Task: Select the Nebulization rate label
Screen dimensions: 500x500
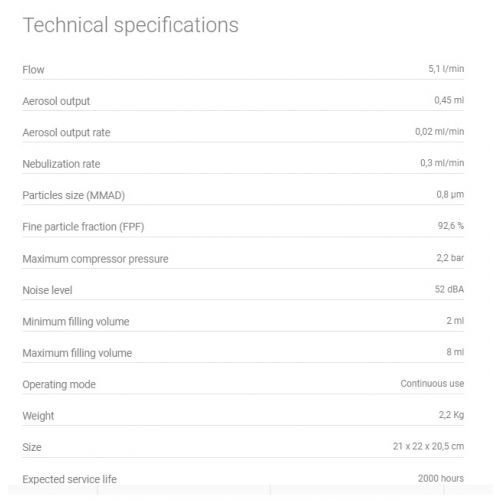Action: point(61,164)
